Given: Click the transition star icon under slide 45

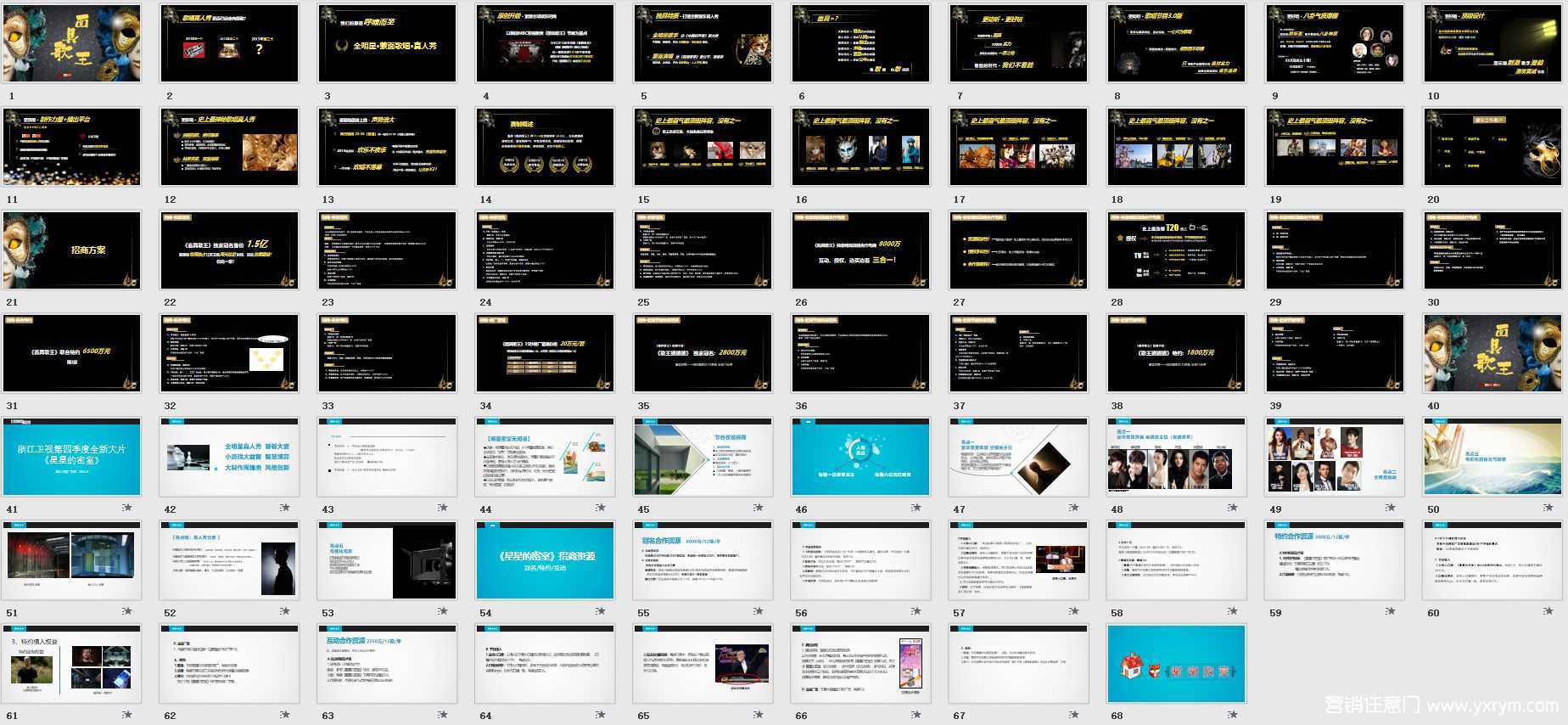Looking at the screenshot, I should (759, 508).
